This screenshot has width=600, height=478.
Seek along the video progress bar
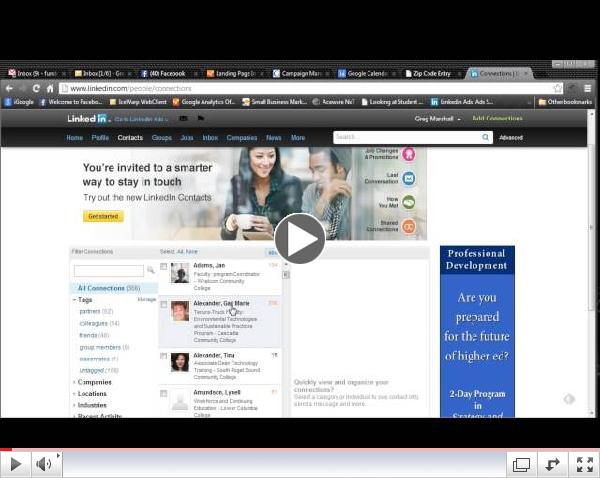click(x=300, y=449)
